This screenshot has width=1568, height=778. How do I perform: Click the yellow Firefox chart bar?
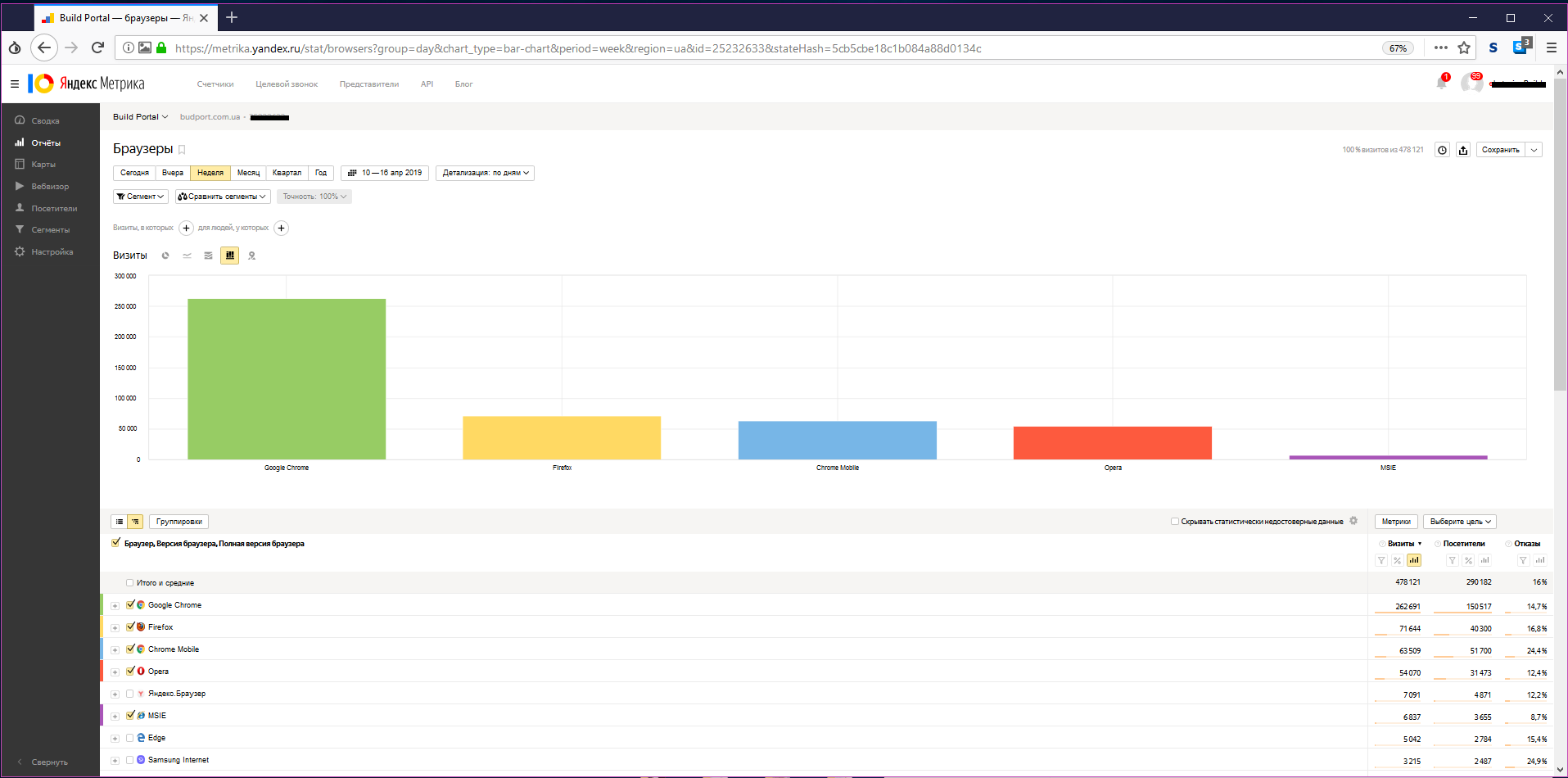click(x=562, y=438)
